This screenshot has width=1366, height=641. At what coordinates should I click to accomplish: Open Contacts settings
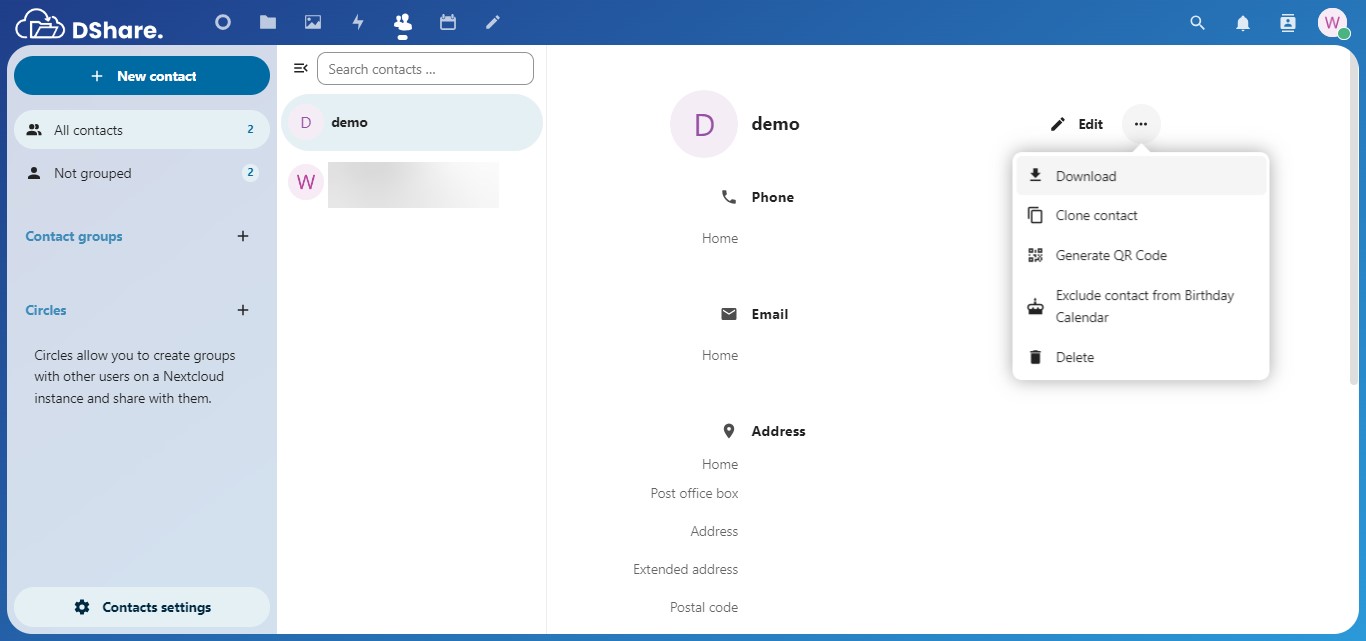coord(142,608)
